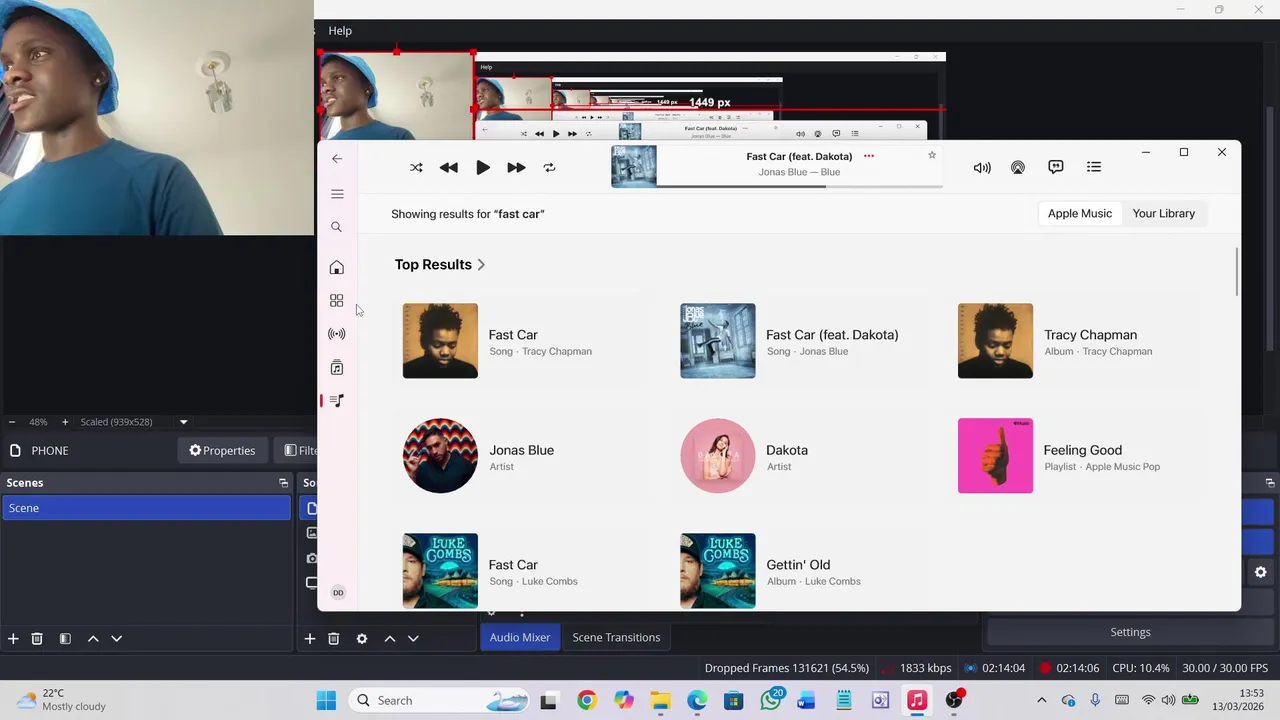Remove selected source with trash icon
The height and width of the screenshot is (720, 1280).
coord(334,639)
